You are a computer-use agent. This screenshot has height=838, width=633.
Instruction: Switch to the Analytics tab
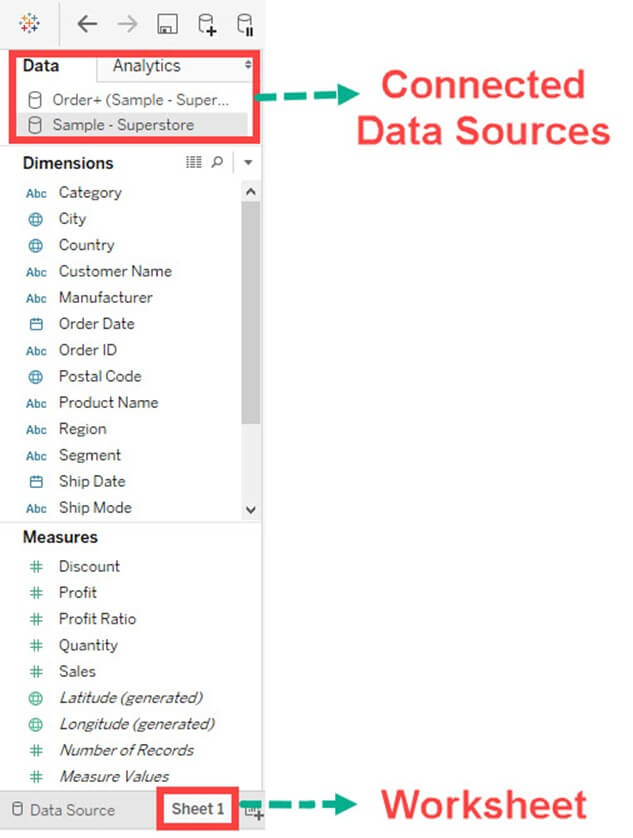[x=146, y=66]
